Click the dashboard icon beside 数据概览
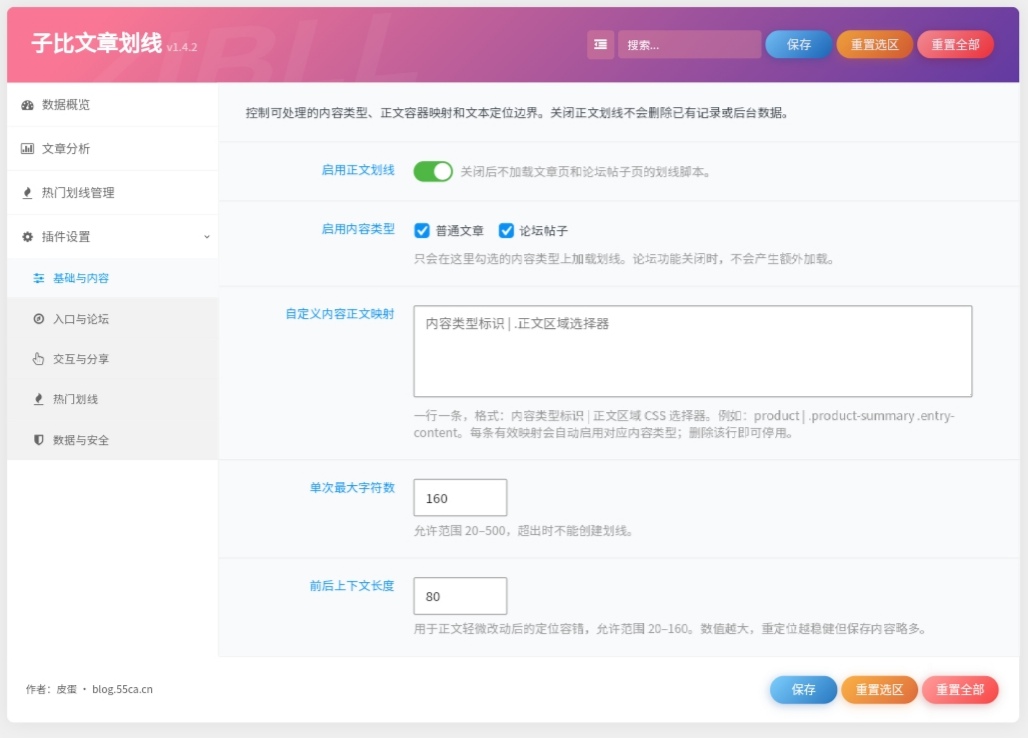The image size is (1028, 738). 28,105
